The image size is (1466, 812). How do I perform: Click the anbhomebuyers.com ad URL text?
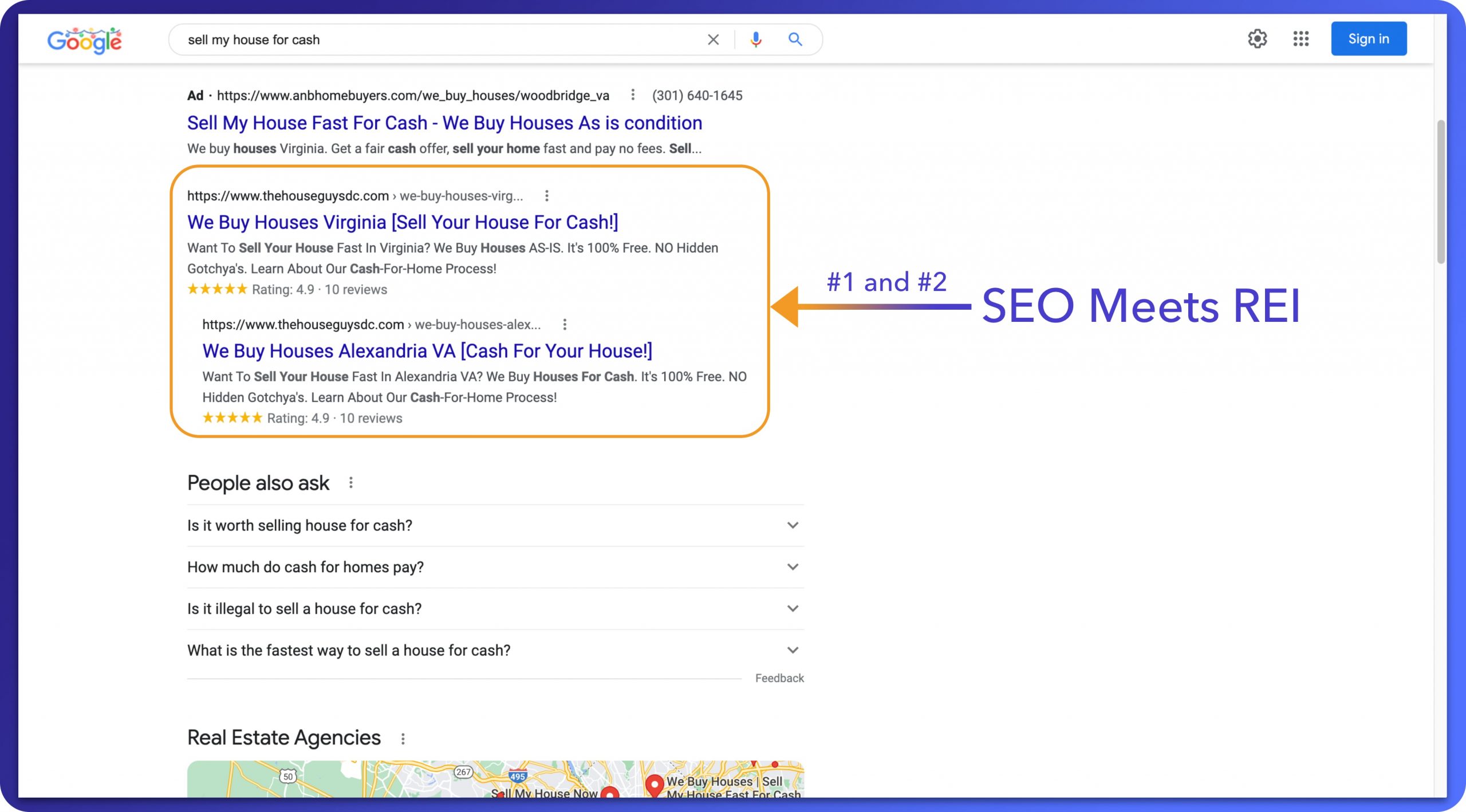413,96
